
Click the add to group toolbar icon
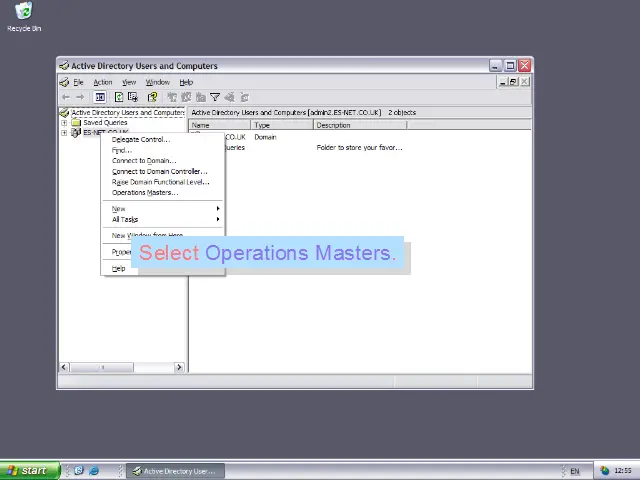(244, 97)
